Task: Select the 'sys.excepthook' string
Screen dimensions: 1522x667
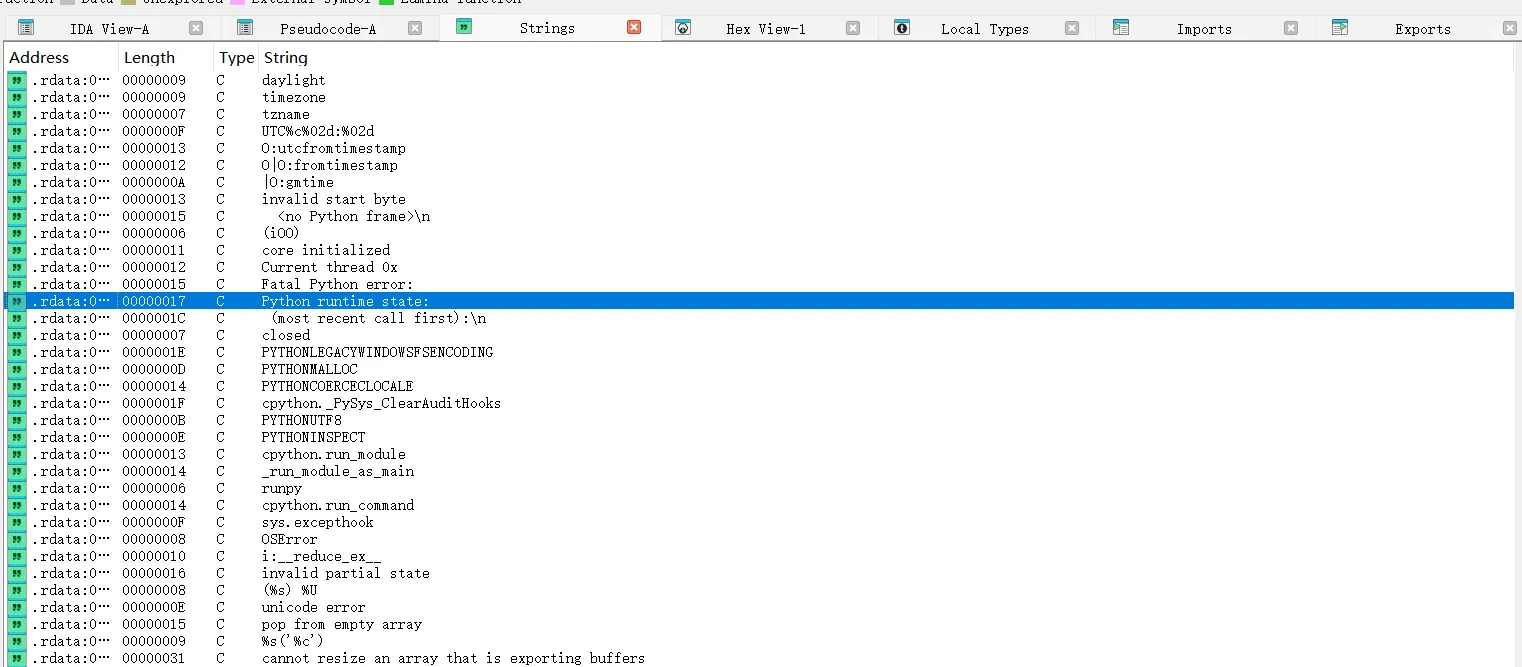Action: (x=317, y=522)
